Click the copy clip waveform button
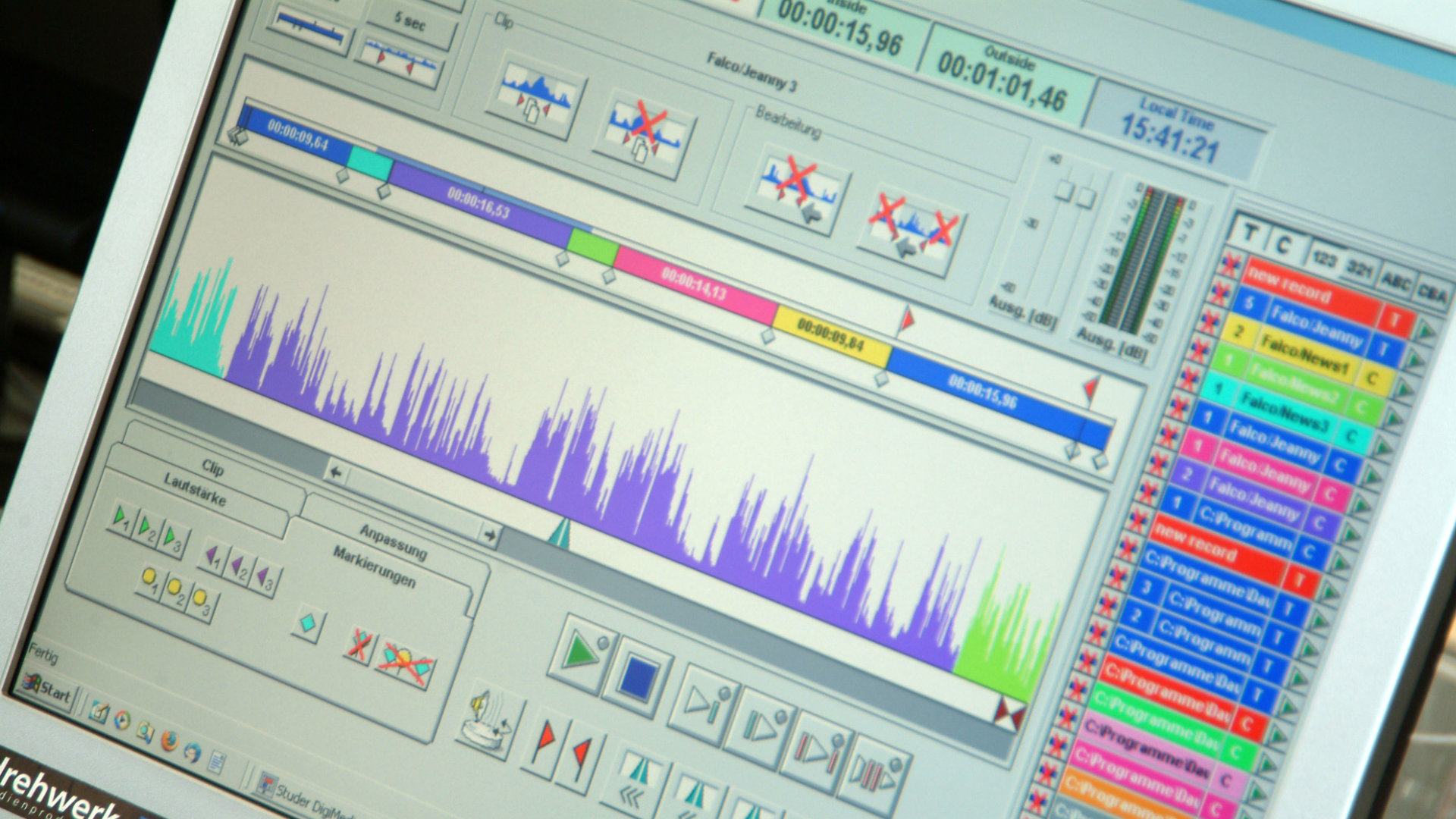 coord(535,96)
